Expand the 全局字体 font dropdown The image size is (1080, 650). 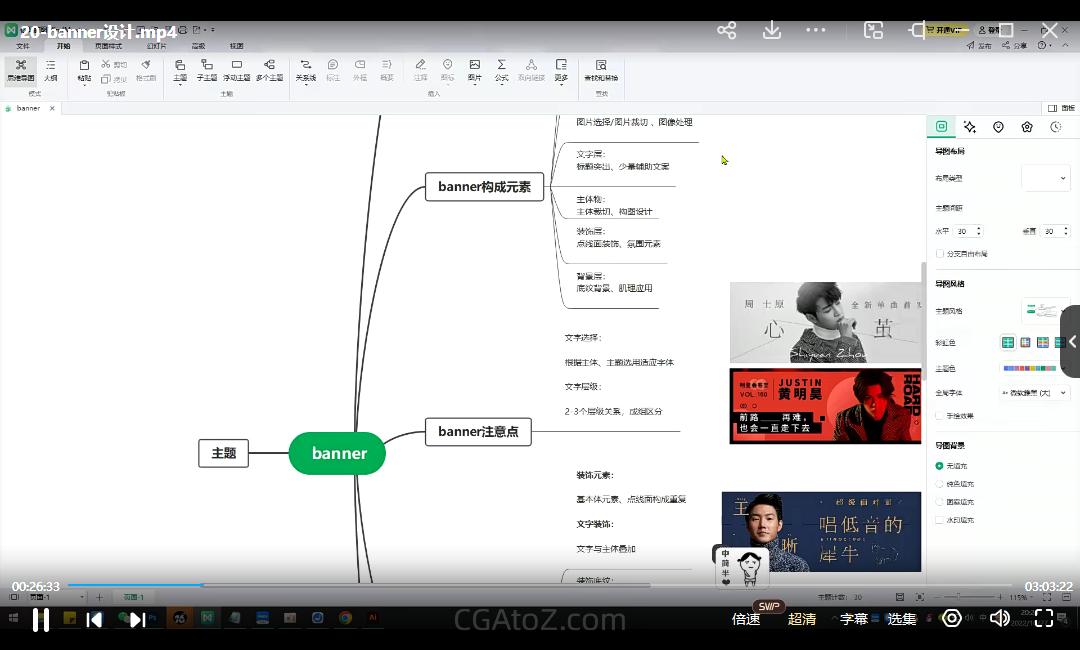tap(1035, 393)
